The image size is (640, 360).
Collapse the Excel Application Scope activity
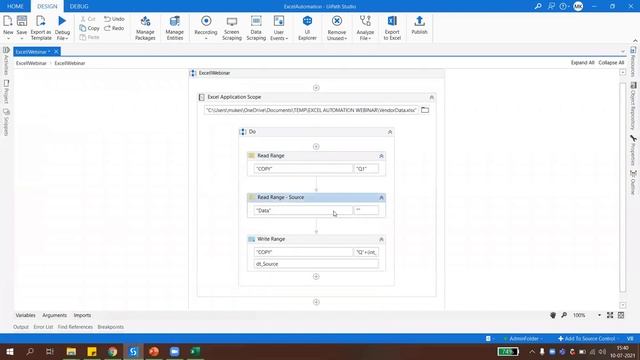431,97
